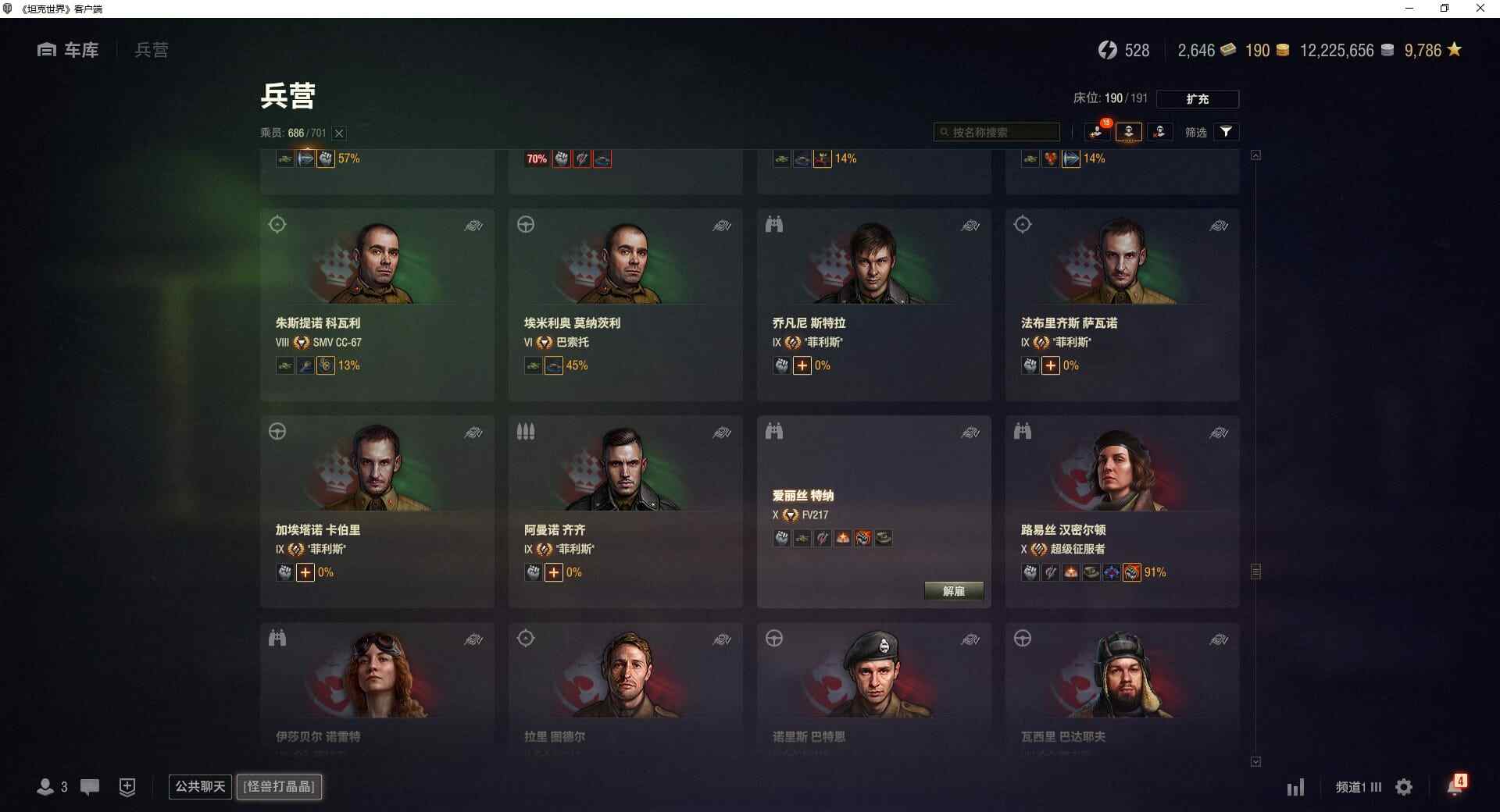Image resolution: width=1500 pixels, height=812 pixels.
Task: Open the notifications bell with badge 4
Action: (x=1455, y=785)
